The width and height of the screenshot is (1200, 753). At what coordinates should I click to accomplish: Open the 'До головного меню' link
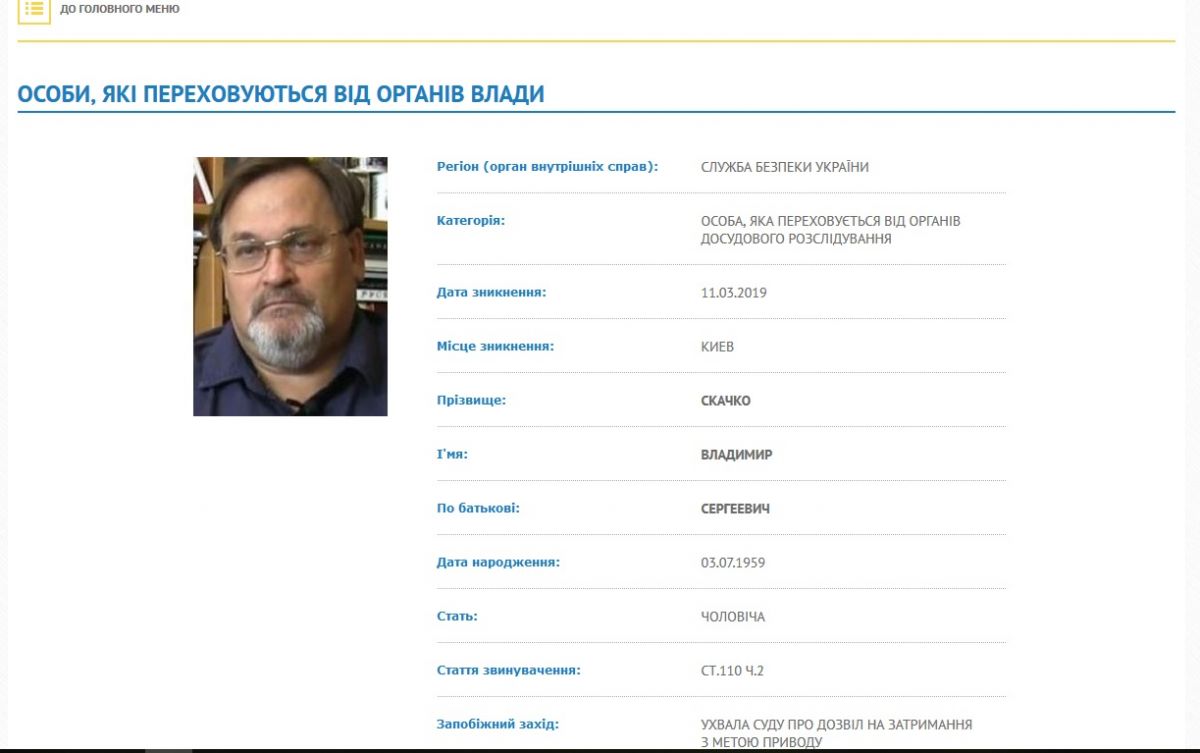[x=120, y=9]
